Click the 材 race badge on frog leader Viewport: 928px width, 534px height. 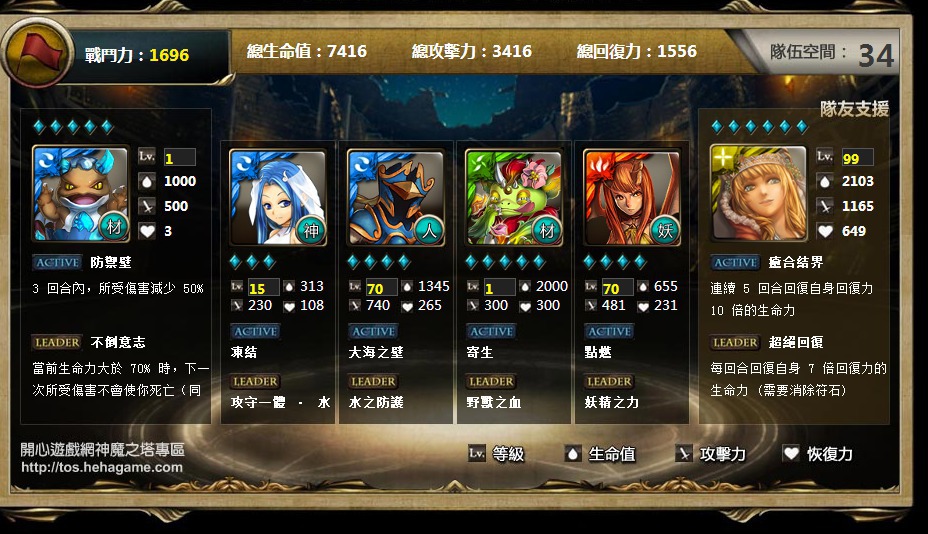[114, 226]
